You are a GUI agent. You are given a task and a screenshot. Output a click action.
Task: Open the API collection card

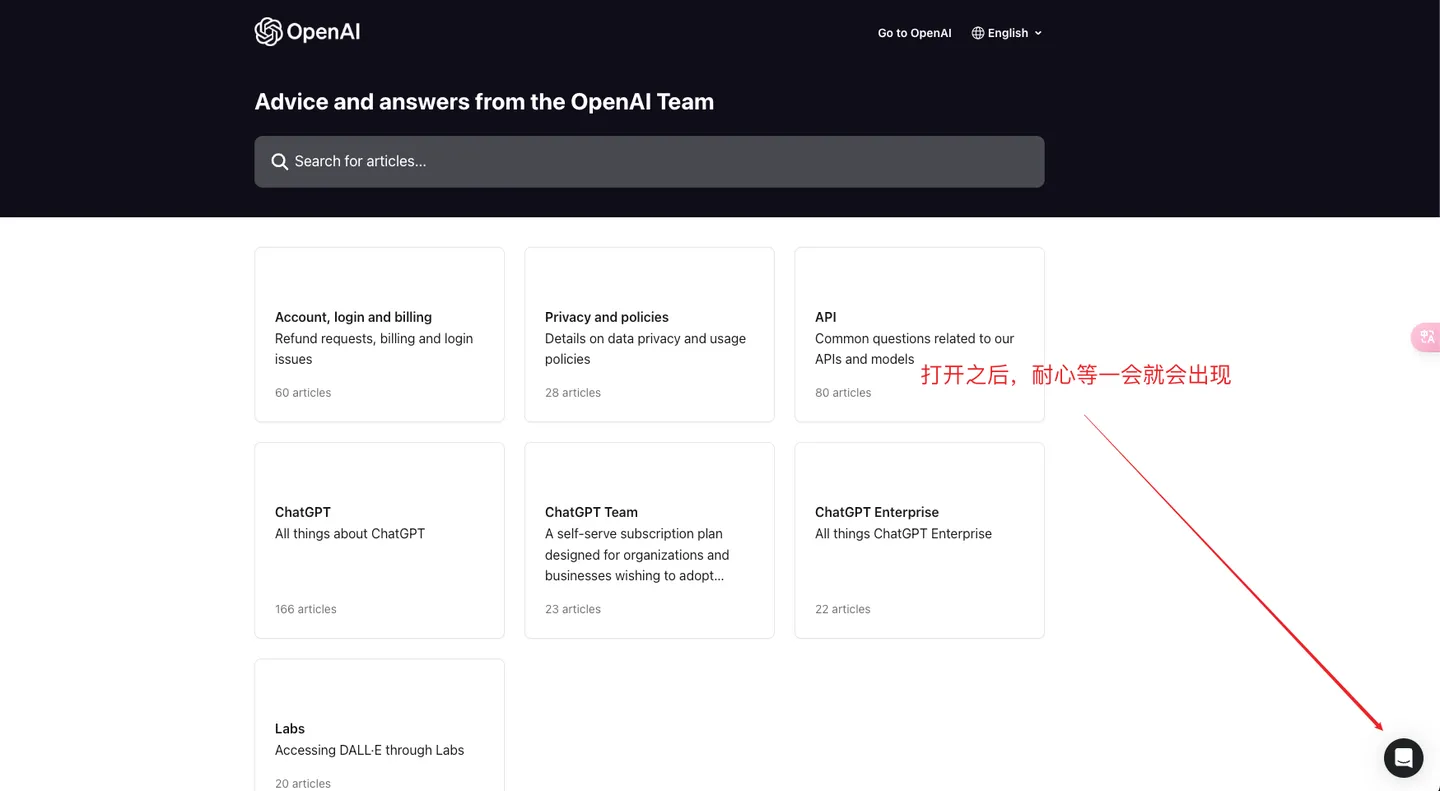click(x=919, y=334)
